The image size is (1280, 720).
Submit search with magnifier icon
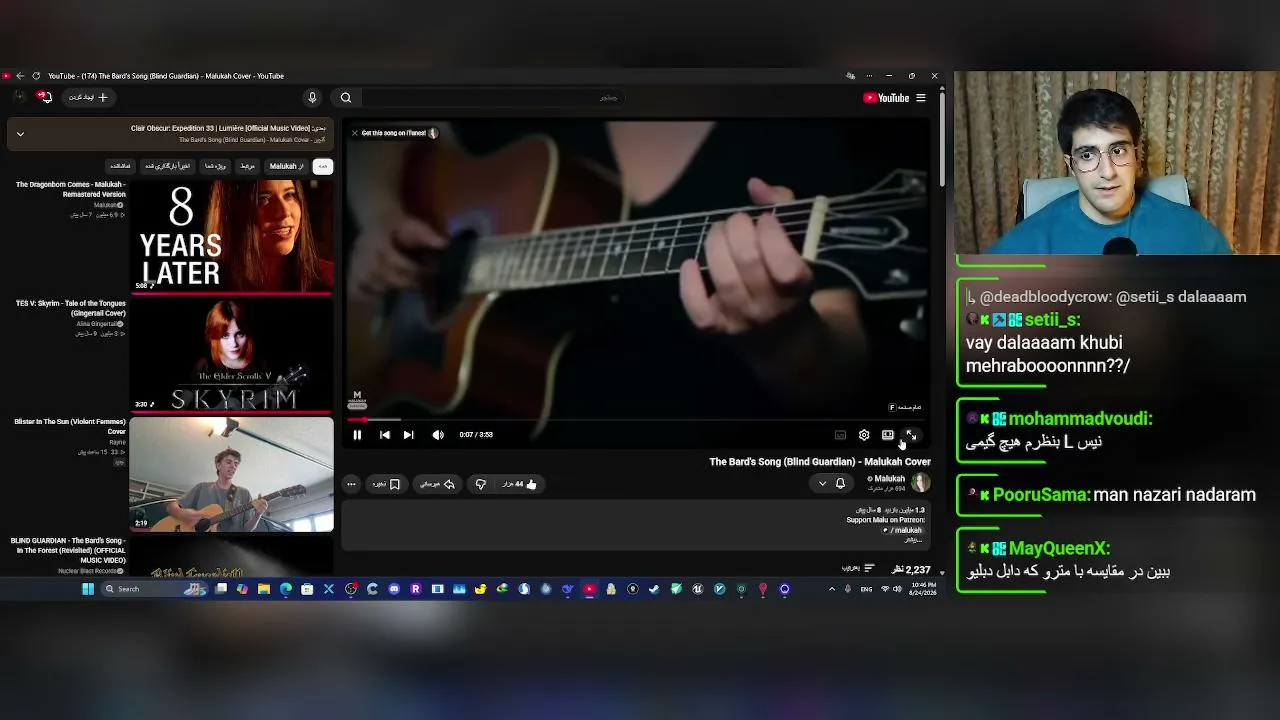click(346, 98)
